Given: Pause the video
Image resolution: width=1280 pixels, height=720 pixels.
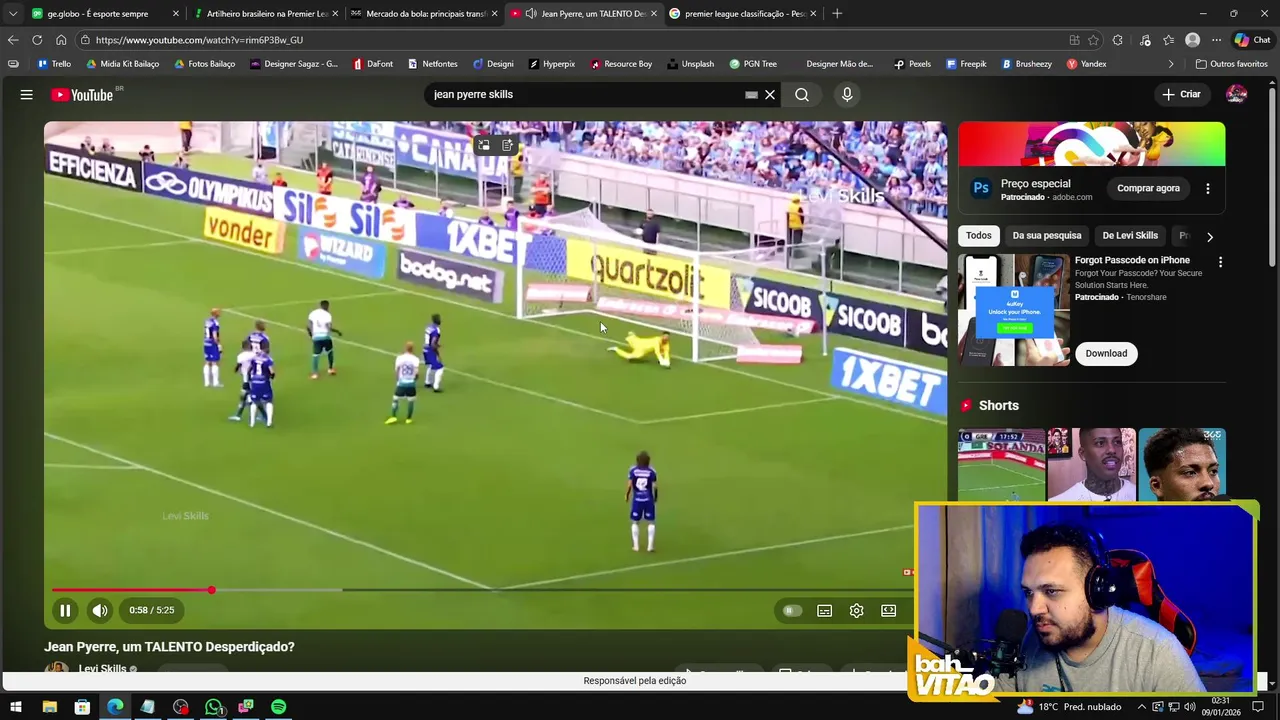Looking at the screenshot, I should tap(65, 610).
